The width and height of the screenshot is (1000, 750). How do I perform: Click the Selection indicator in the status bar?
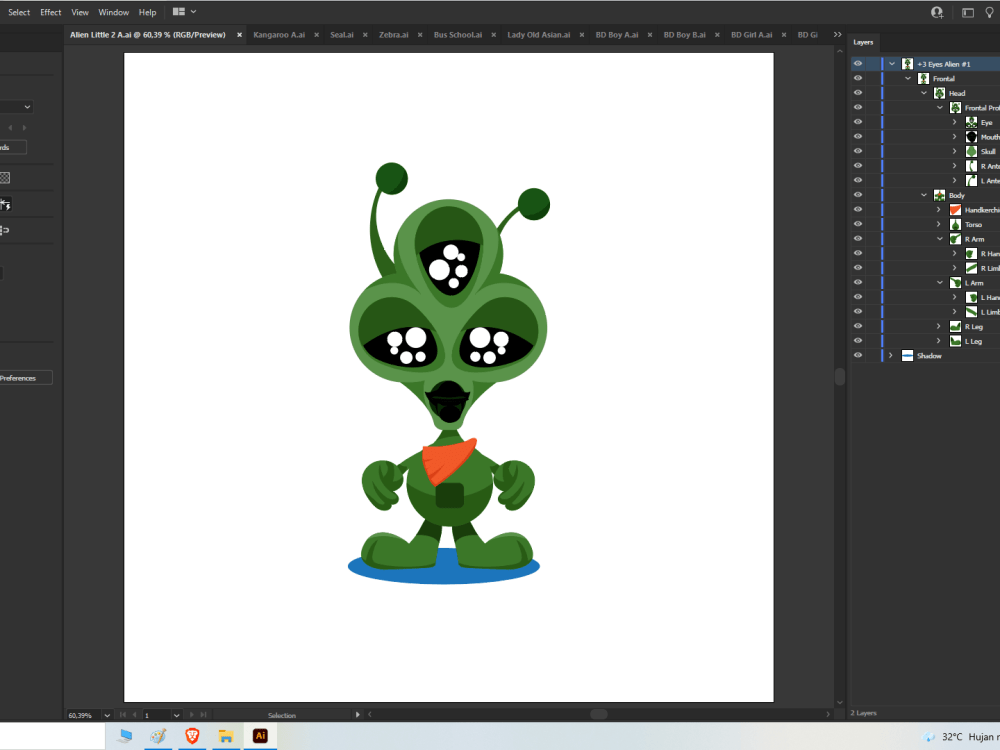coord(283,715)
